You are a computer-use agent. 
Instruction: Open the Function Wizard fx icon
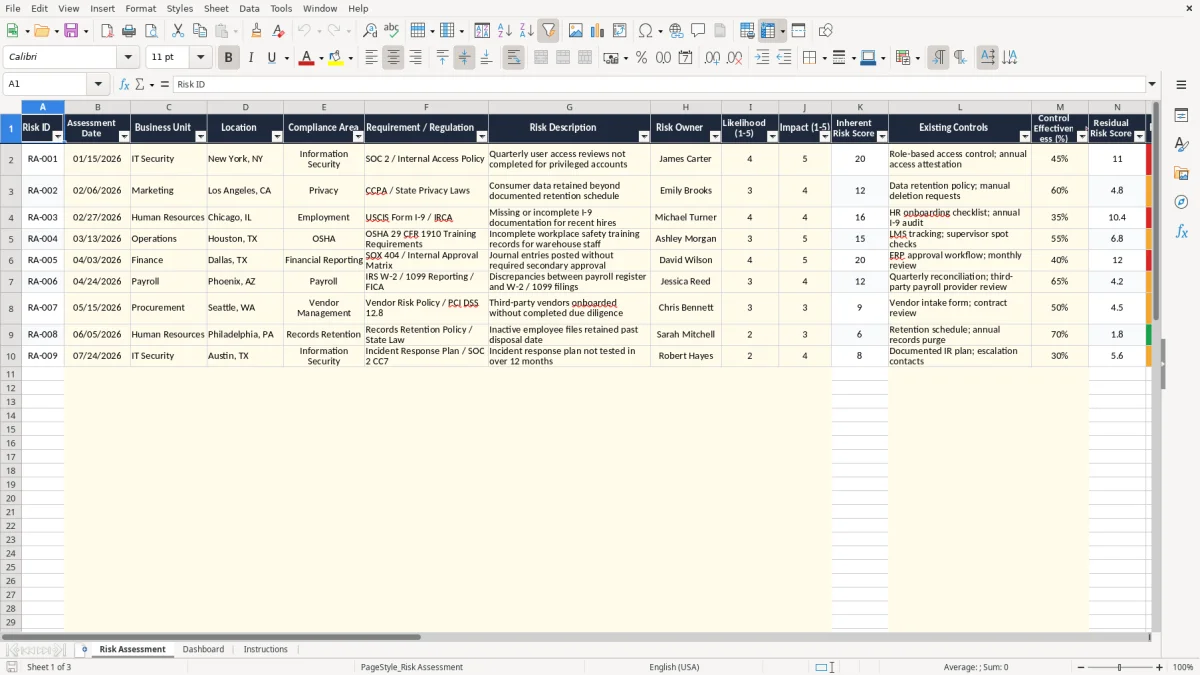(x=125, y=84)
